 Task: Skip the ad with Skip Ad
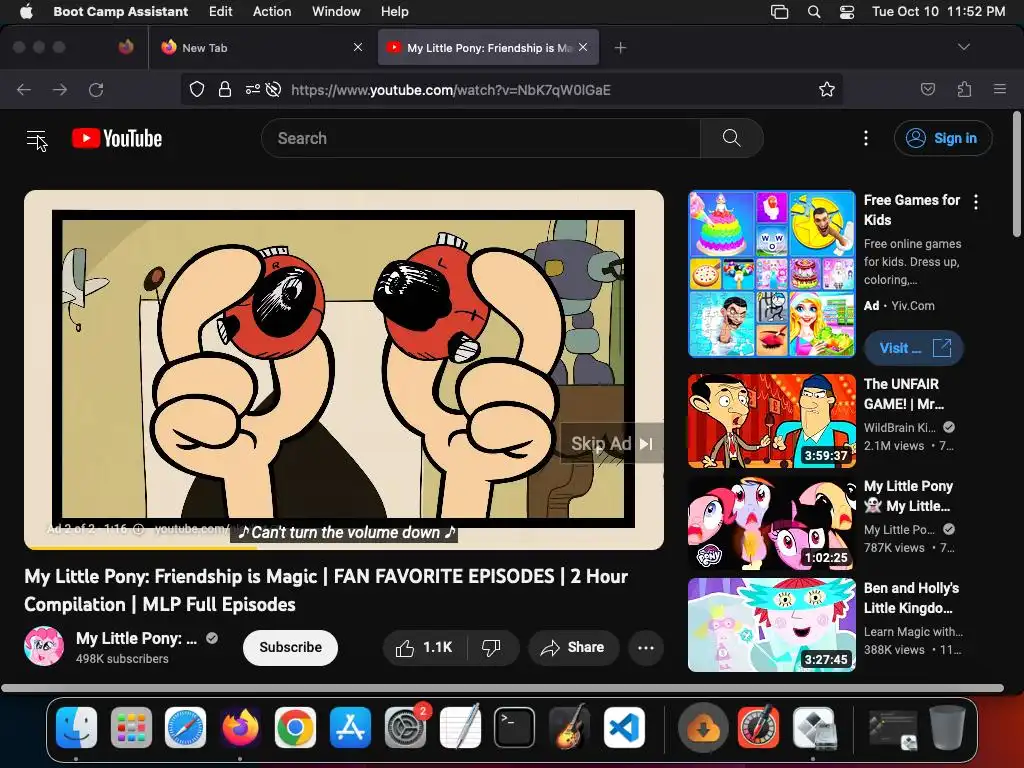[x=612, y=443]
